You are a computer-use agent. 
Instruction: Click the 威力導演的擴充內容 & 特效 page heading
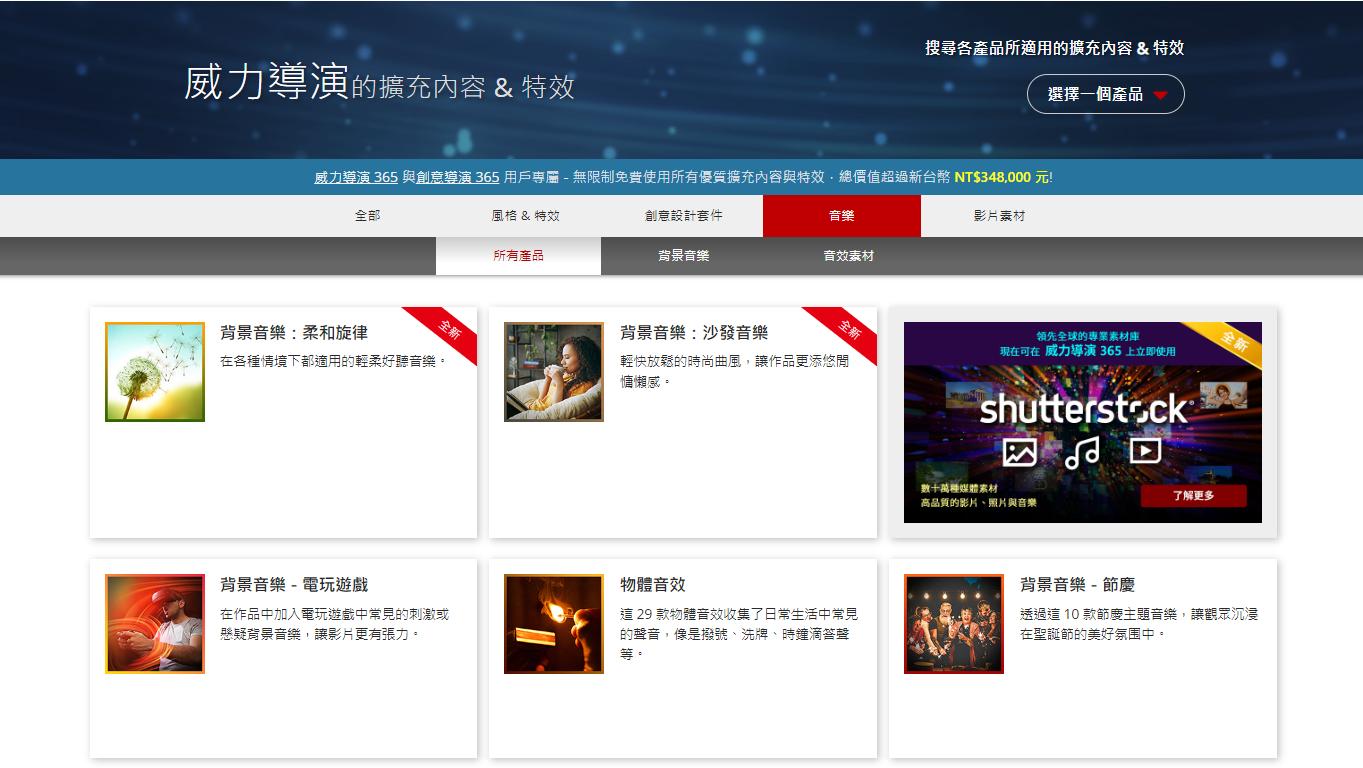[379, 84]
